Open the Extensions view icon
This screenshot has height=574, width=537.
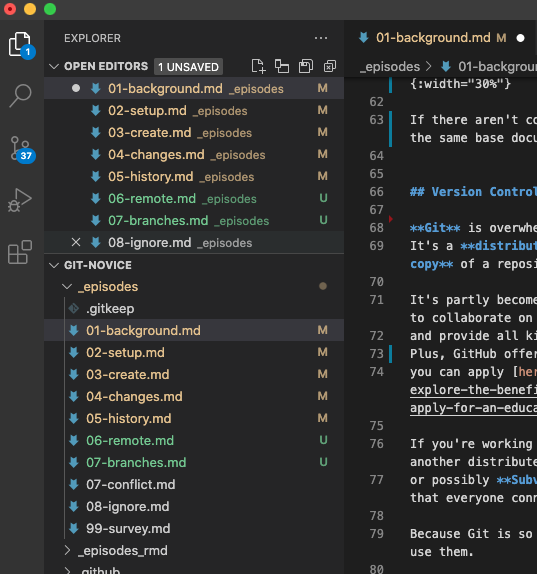[x=20, y=252]
